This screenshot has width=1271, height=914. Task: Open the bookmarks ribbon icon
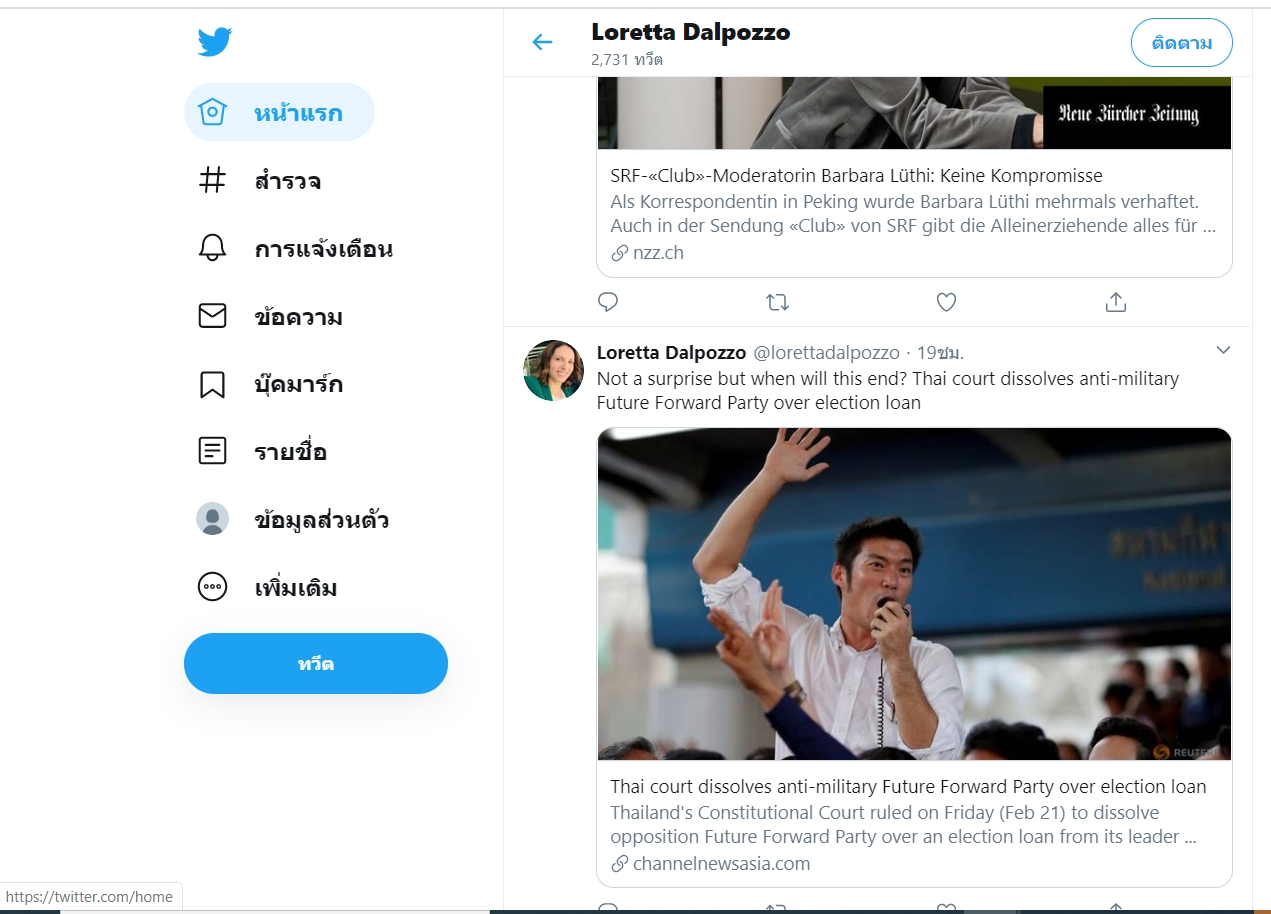pyautogui.click(x=212, y=384)
